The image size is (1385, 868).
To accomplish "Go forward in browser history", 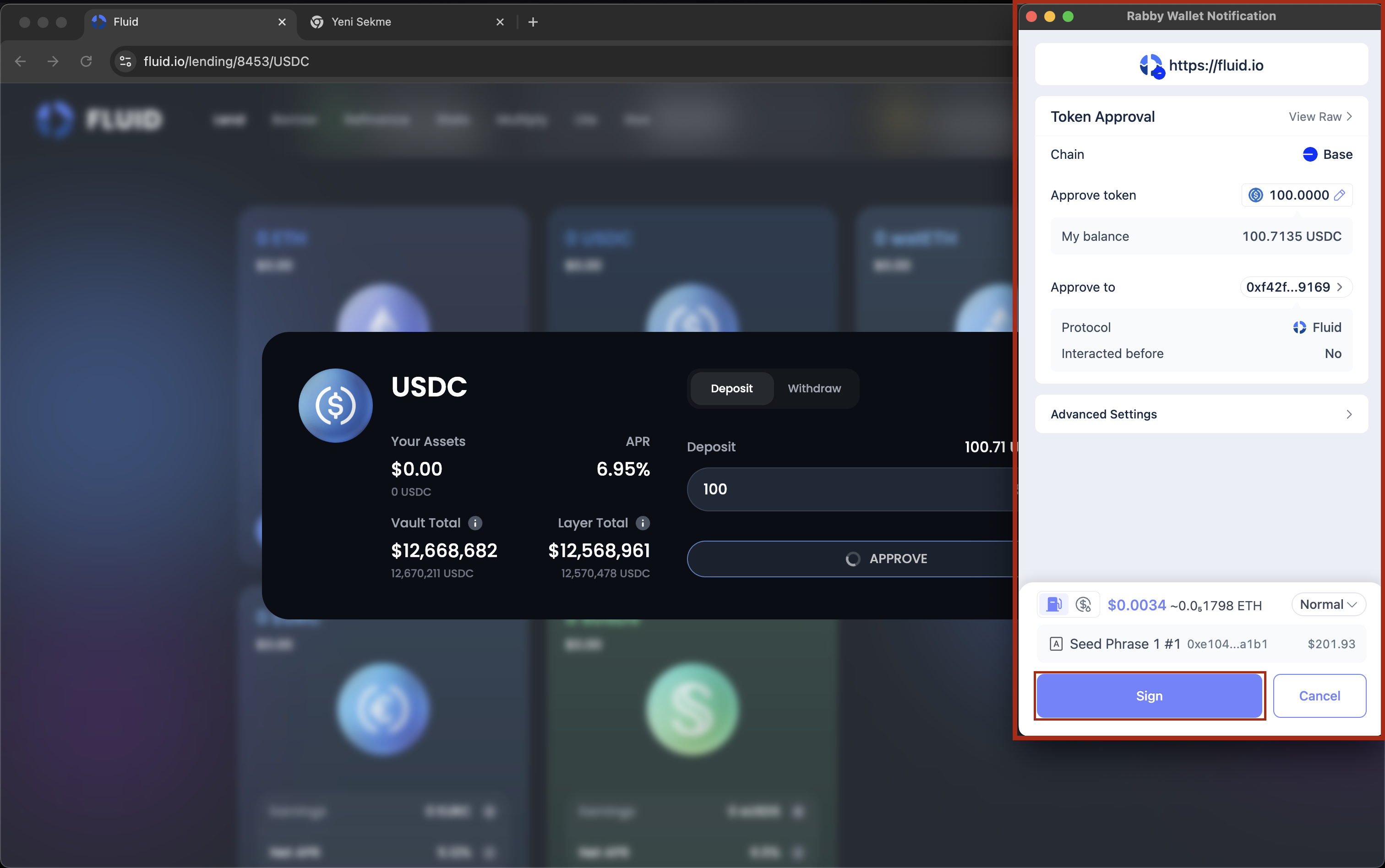I will click(x=53, y=61).
